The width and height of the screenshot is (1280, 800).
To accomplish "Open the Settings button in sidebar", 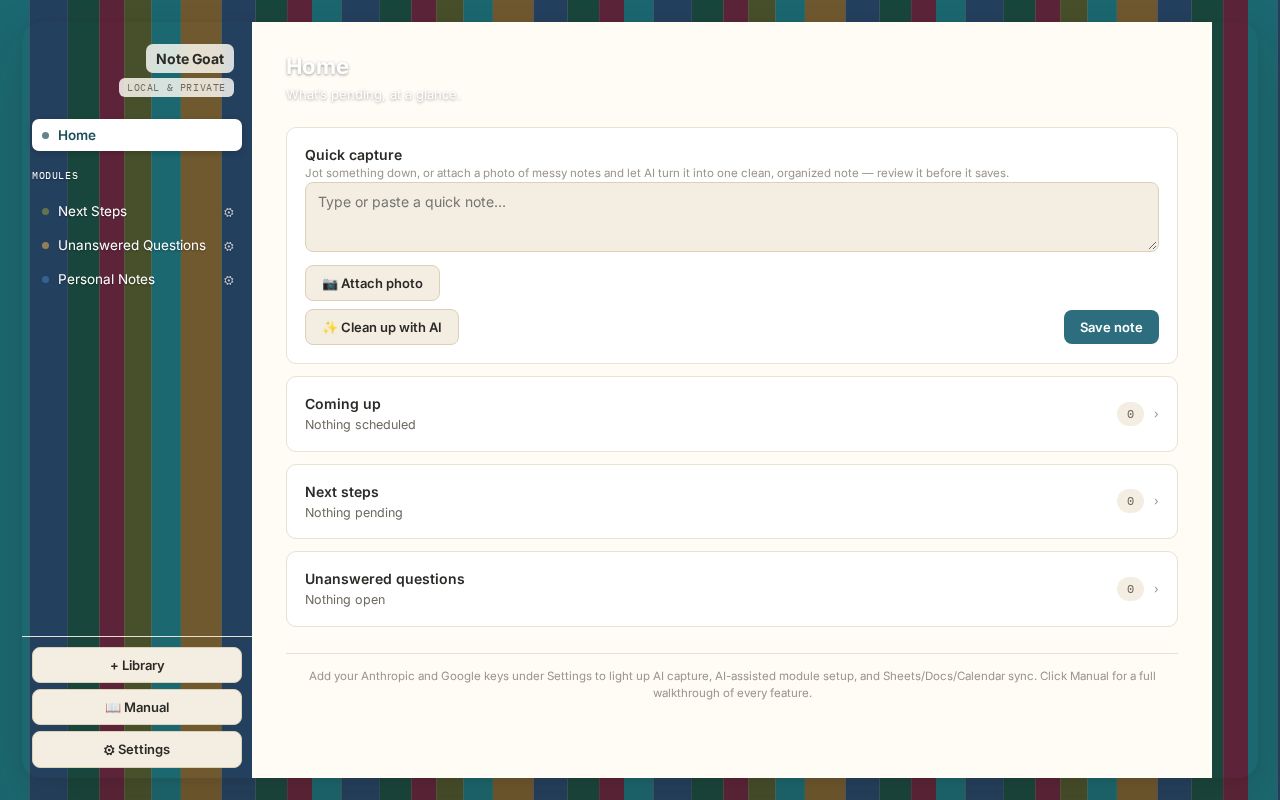I will tap(137, 749).
